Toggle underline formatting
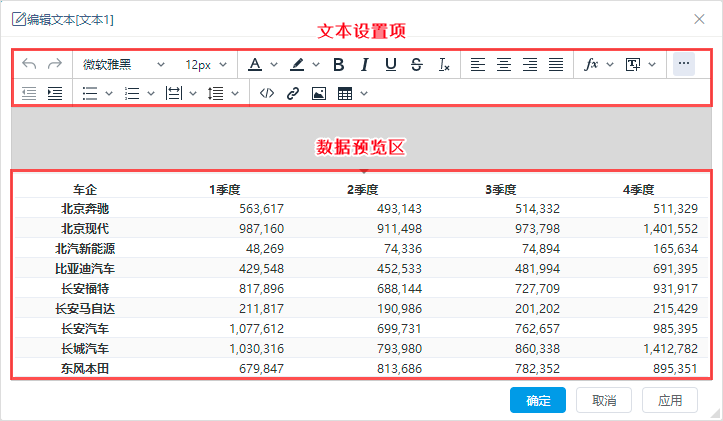Viewport: 723px width, 421px height. (x=391, y=65)
